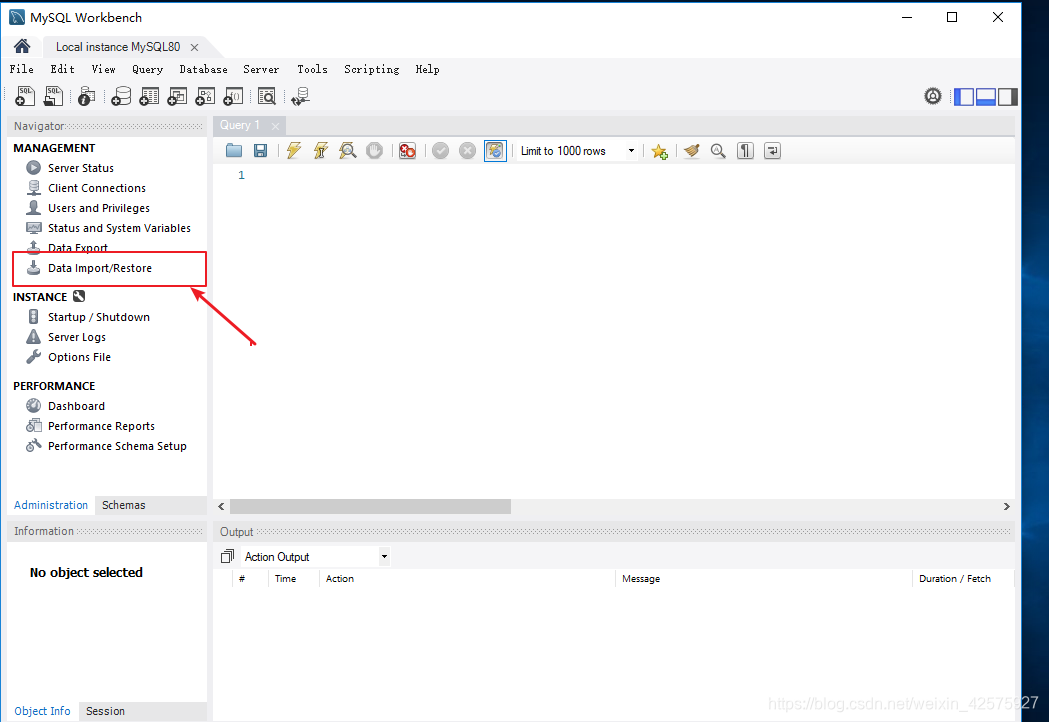Toggle invisible characters pilcrow icon

(745, 151)
